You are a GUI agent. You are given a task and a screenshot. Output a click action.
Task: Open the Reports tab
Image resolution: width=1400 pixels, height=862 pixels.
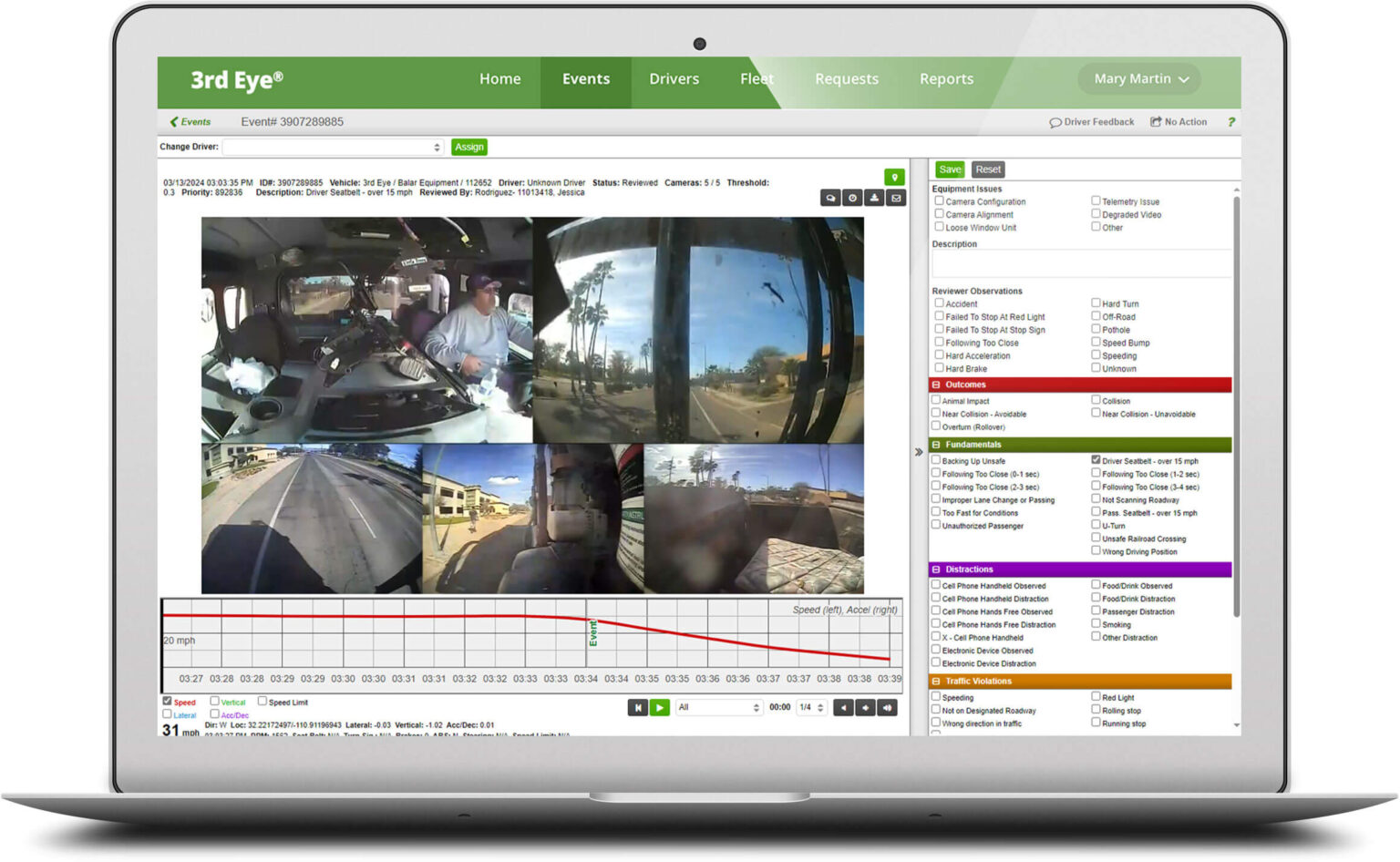click(946, 79)
